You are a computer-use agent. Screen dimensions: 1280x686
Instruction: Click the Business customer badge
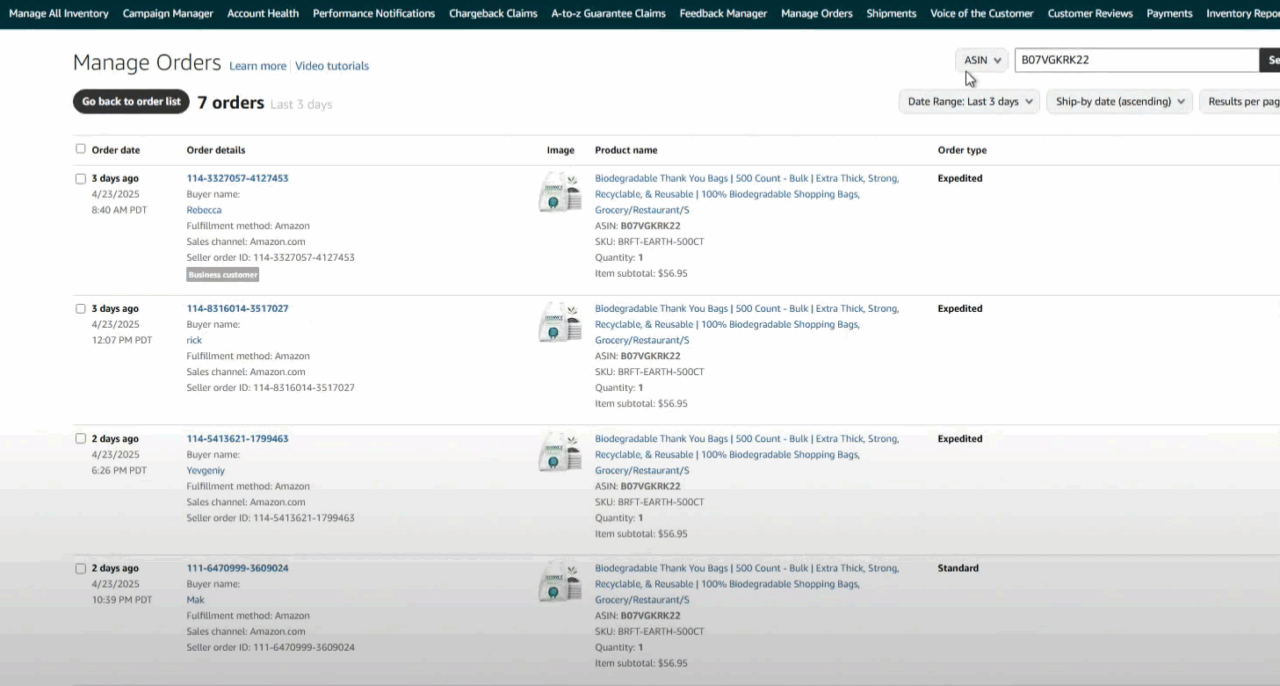point(223,274)
